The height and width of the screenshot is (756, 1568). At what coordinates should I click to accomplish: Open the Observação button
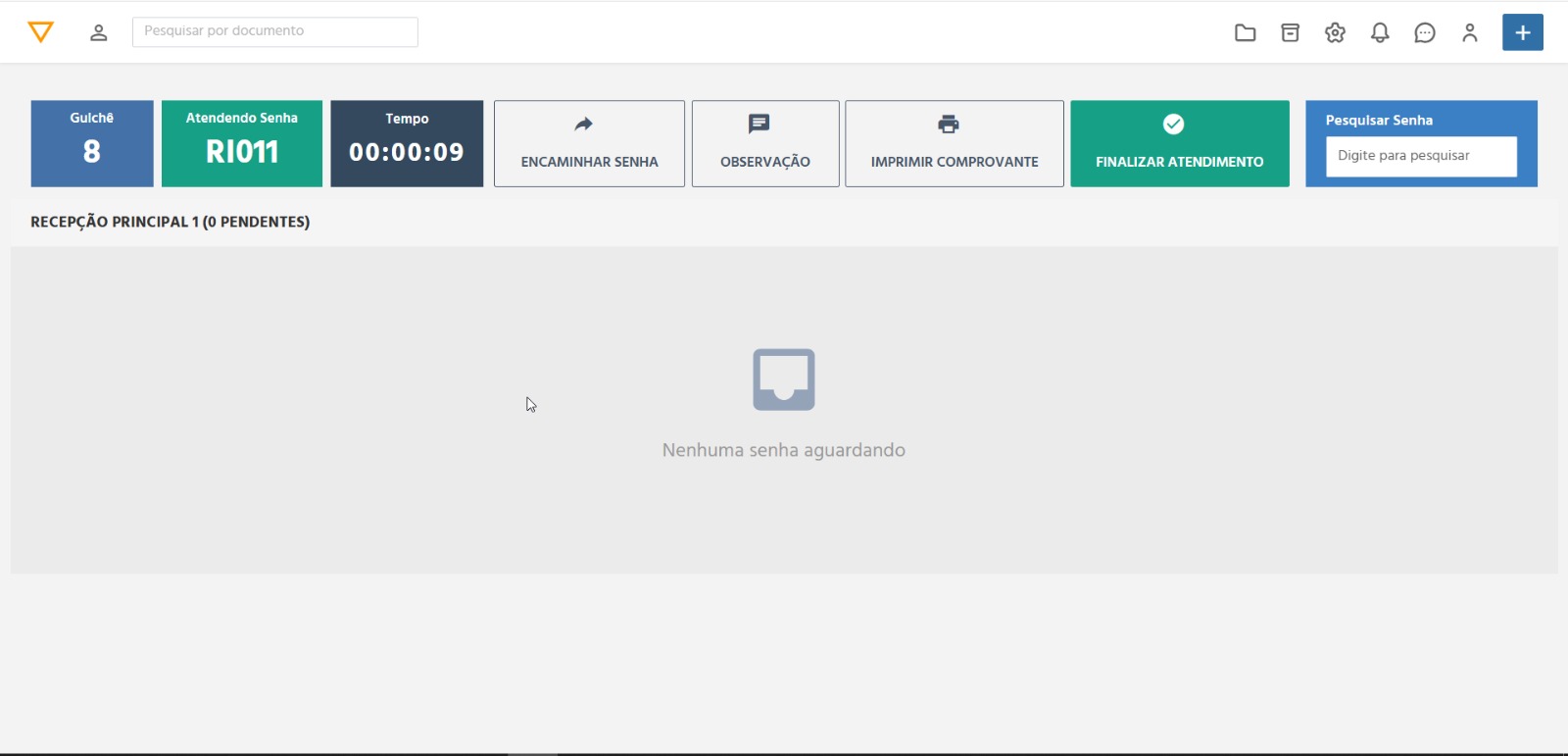[x=765, y=143]
